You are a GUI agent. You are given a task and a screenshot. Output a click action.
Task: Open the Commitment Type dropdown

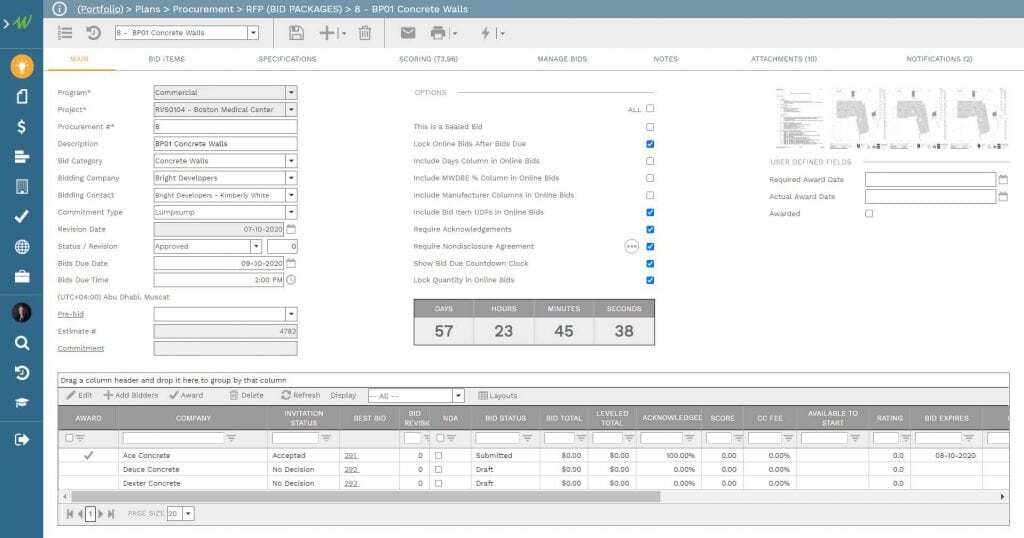291,212
